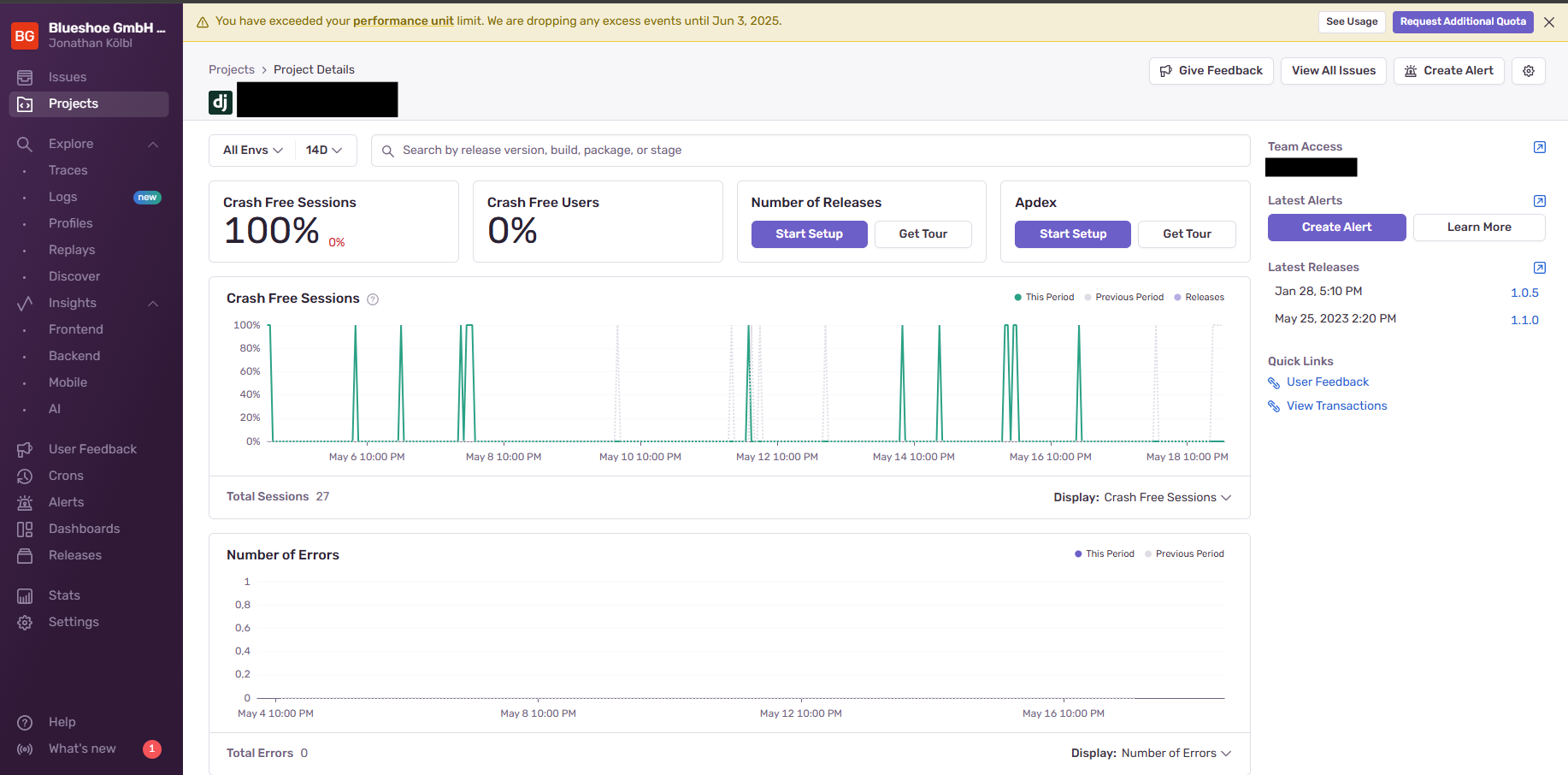This screenshot has width=1568, height=775.
Task: Open the Replays page
Action: [71, 250]
